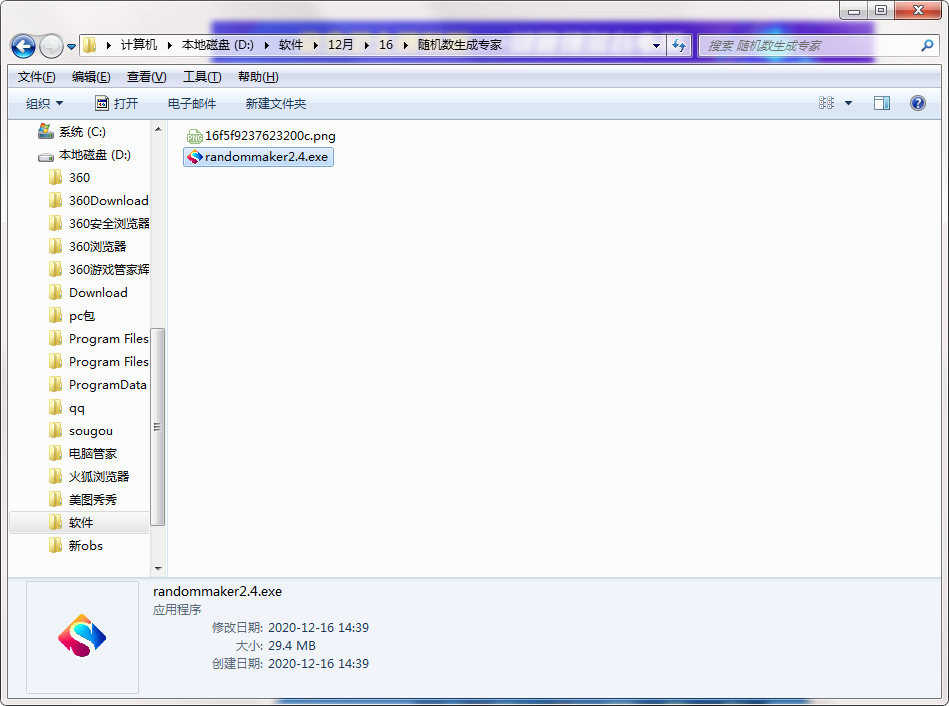
Task: Open the 360游戏管家 folder
Action: pyautogui.click(x=108, y=270)
